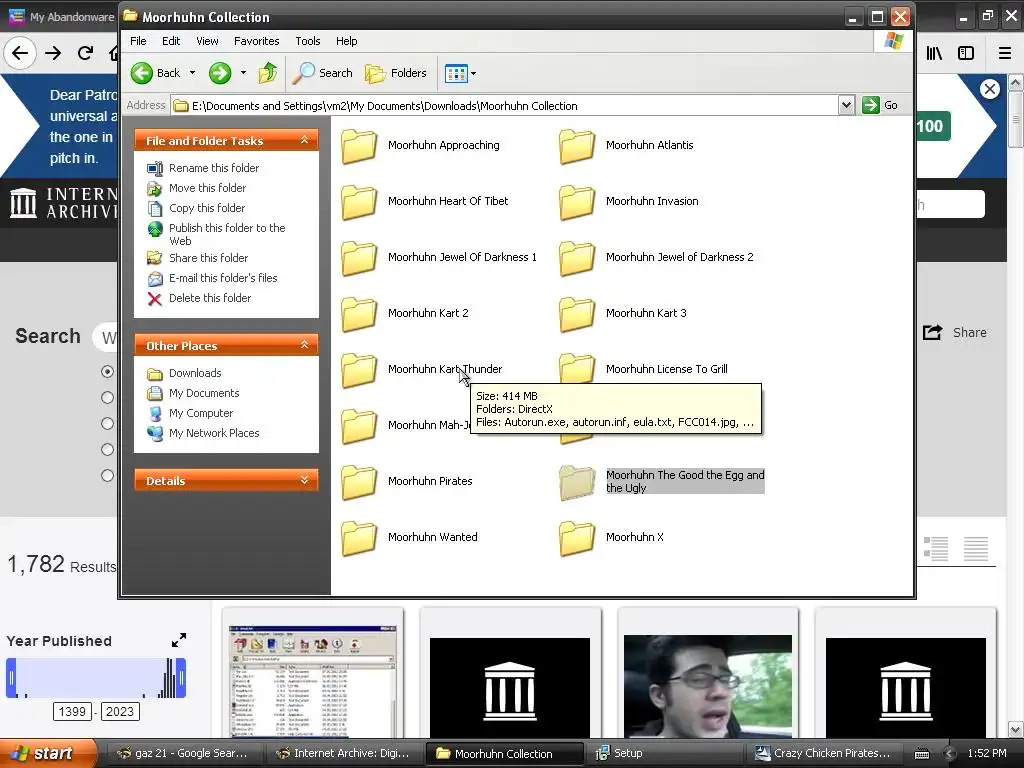Toggle the Folders pane
Viewport: 1024px width, 768px height.
(x=396, y=73)
